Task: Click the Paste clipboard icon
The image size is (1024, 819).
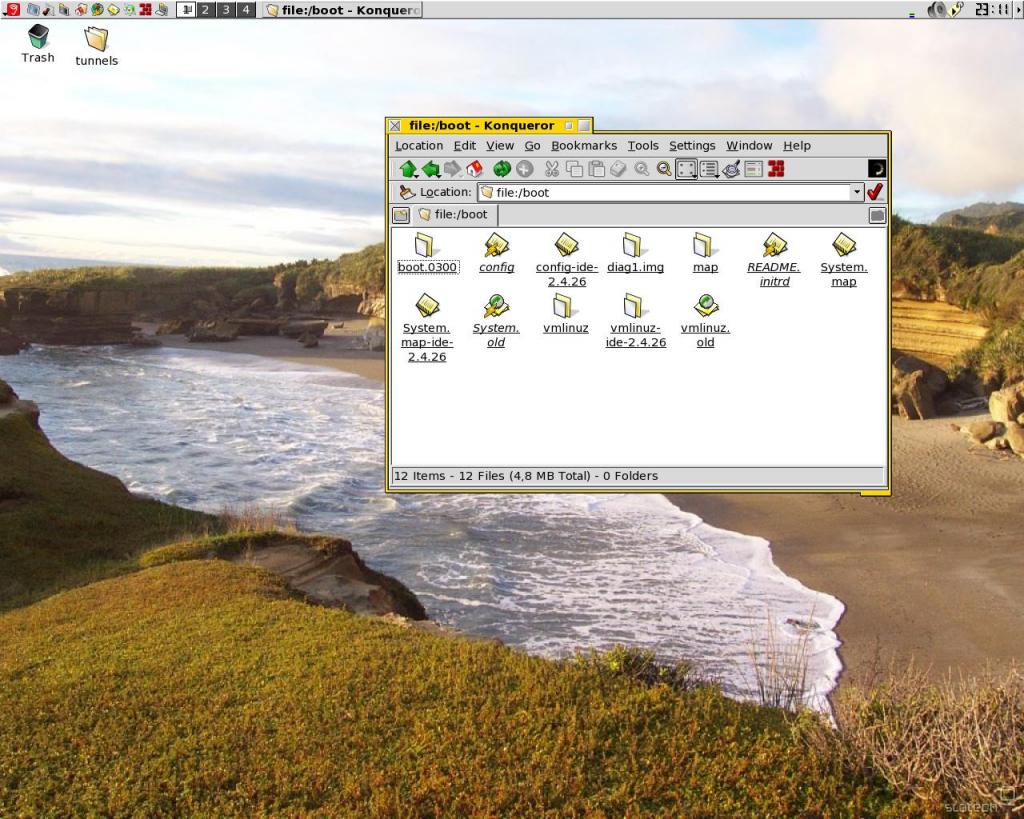Action: (596, 169)
